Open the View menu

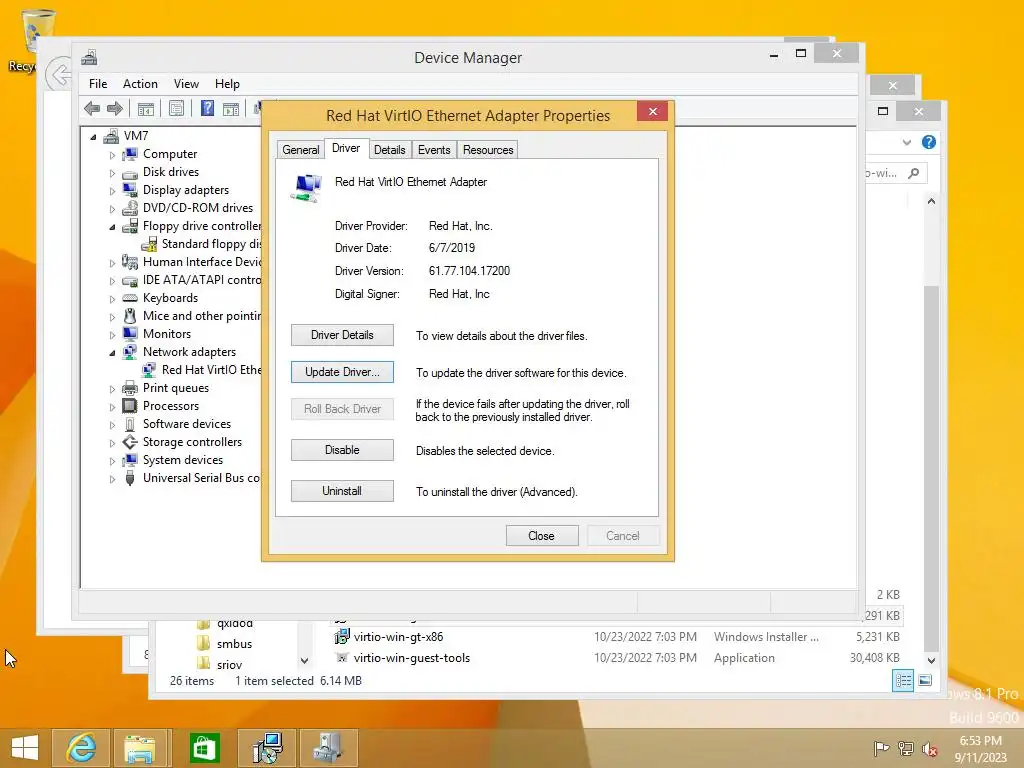tap(186, 84)
